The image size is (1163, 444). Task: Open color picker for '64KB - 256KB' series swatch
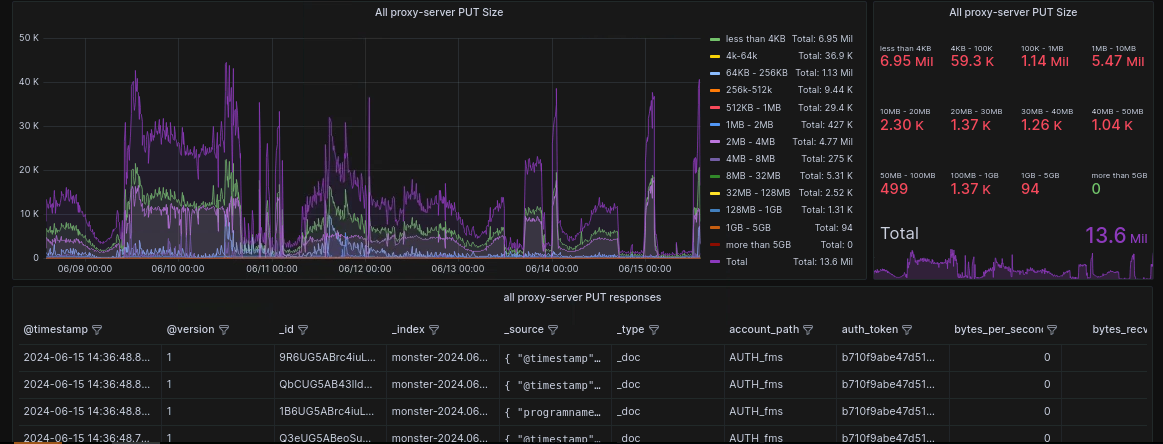(715, 73)
